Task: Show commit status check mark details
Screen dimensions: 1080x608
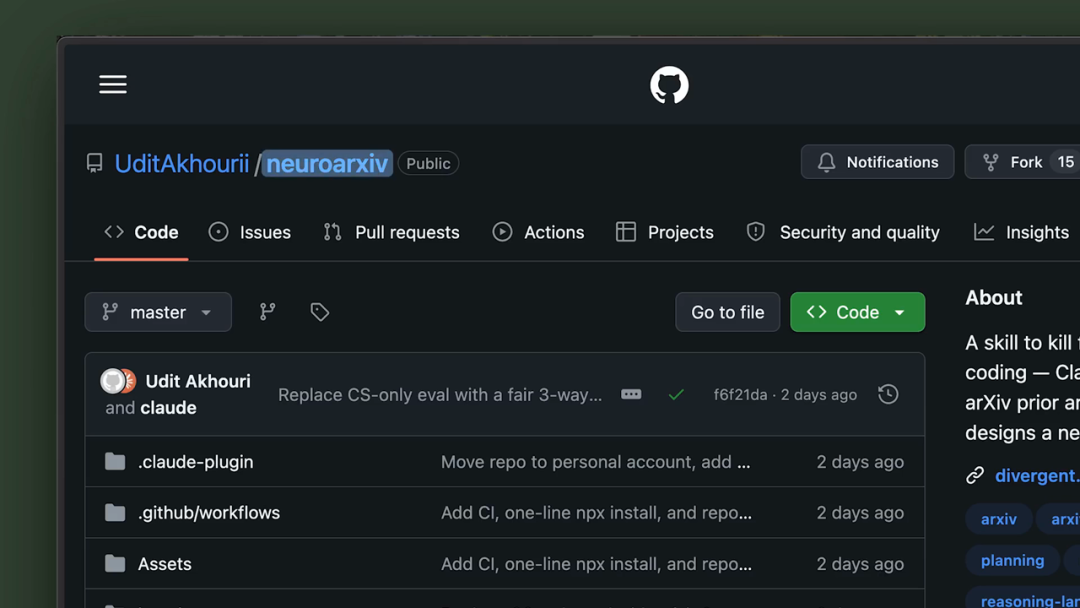Action: [x=676, y=395]
